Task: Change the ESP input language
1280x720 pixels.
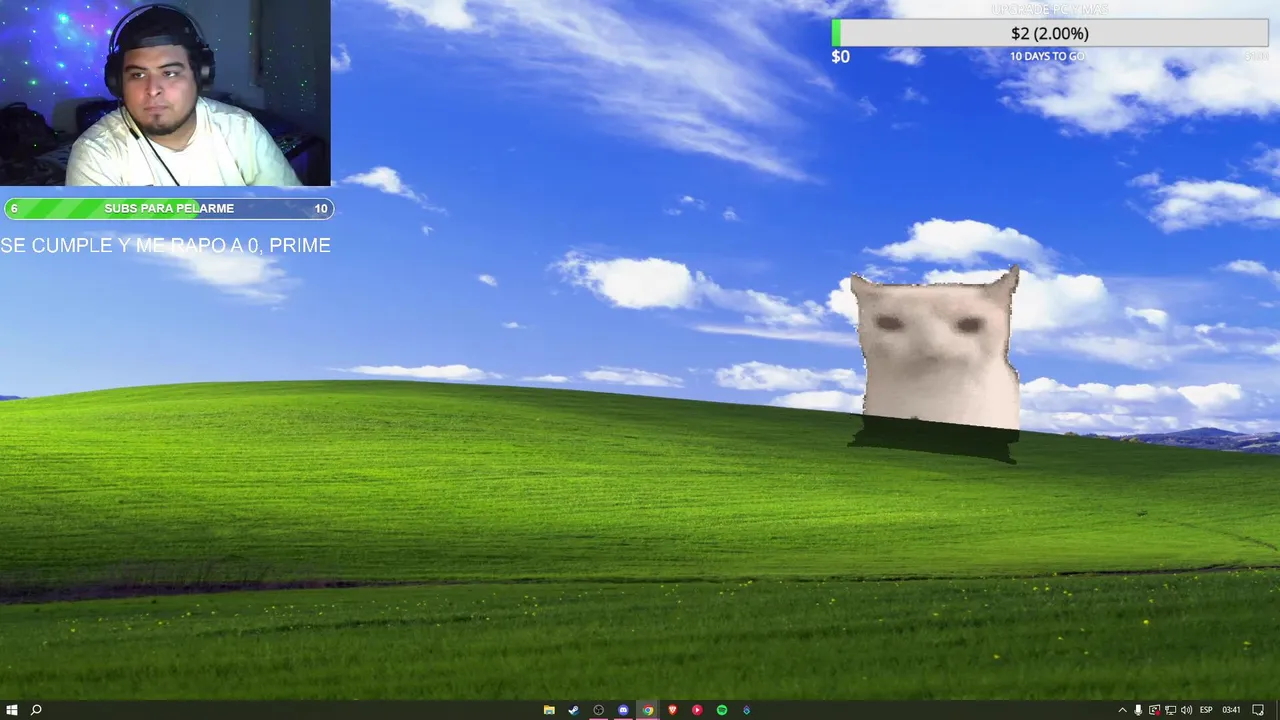Action: (x=1206, y=710)
